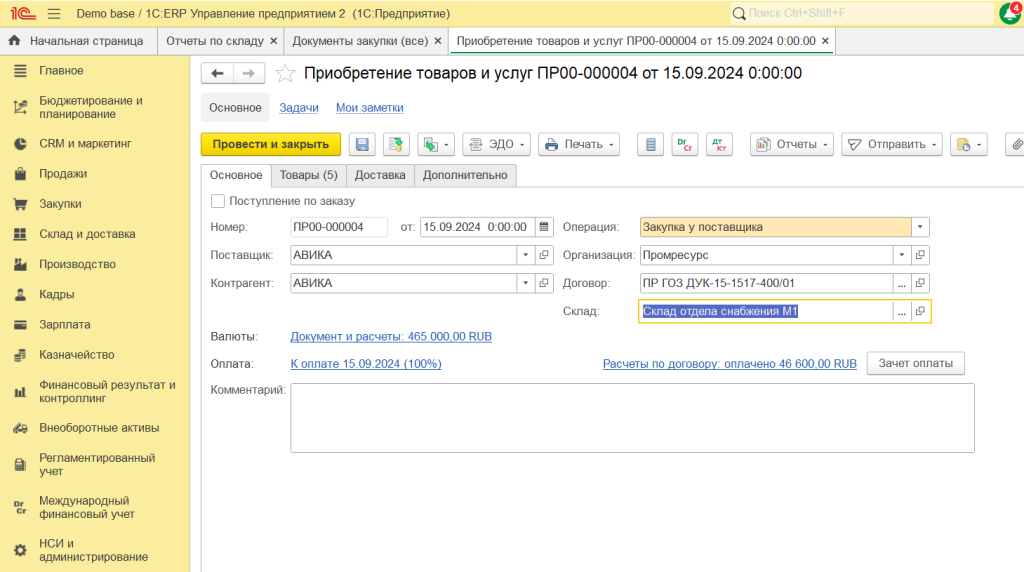Viewport: 1024px width, 572px height.
Task: Toggle Поступление по заказу checkbox
Action: 218,201
